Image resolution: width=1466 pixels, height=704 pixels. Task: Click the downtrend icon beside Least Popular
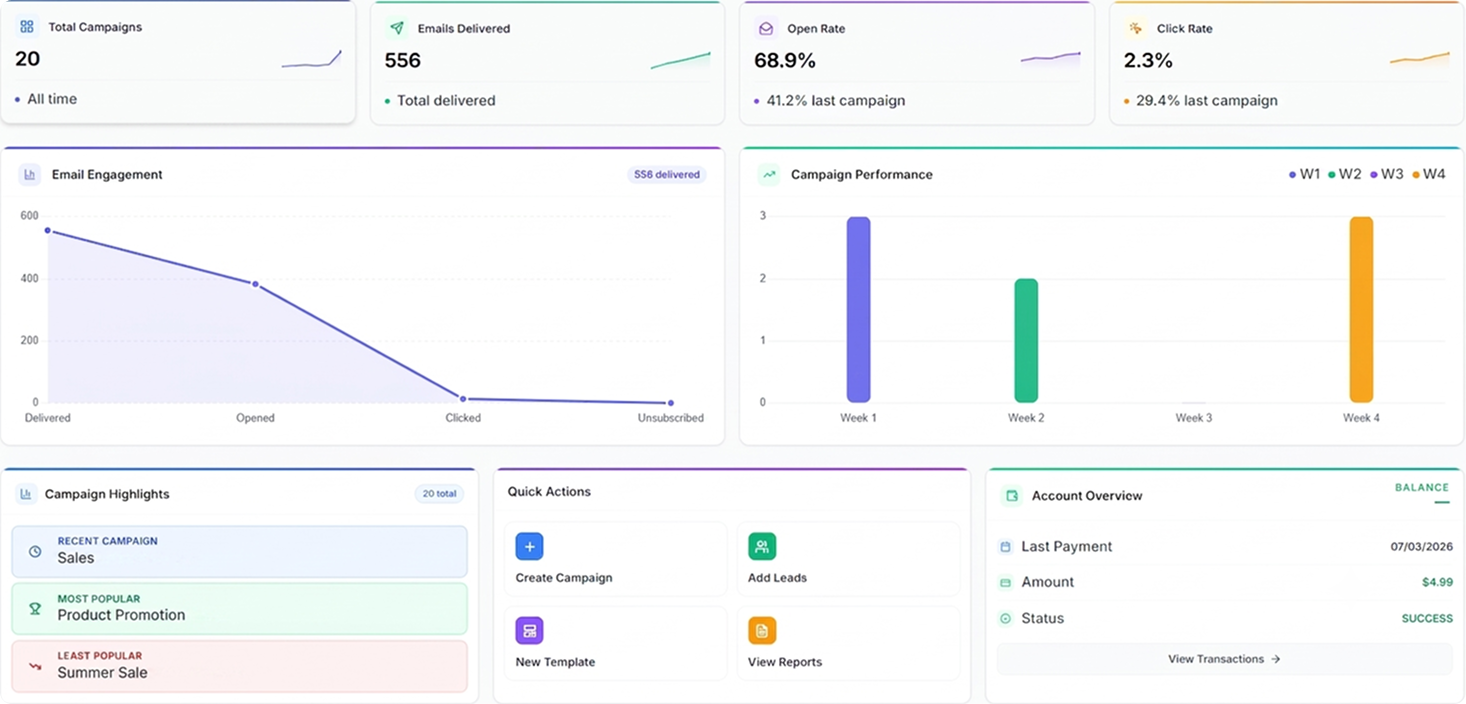(x=35, y=665)
